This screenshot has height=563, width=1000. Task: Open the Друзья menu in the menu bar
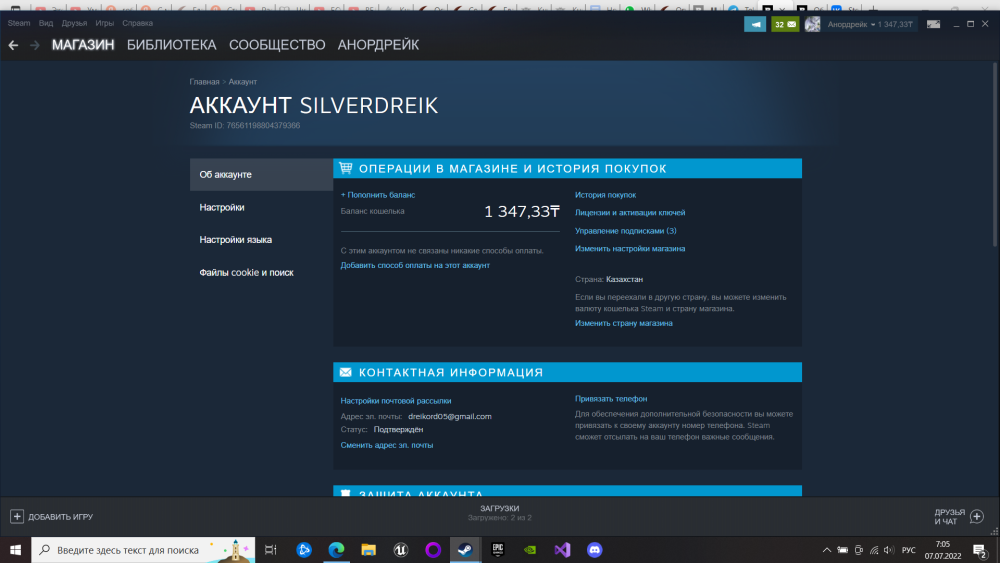(74, 22)
